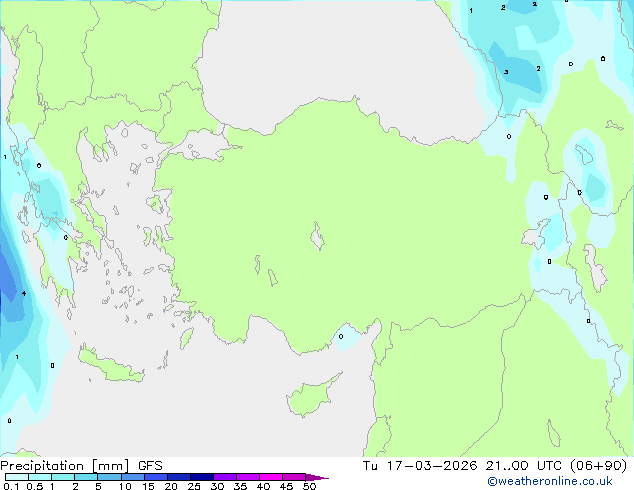Click the "(06+90)" forecast run text
Screen dimensions: 634x490
tap(599, 466)
